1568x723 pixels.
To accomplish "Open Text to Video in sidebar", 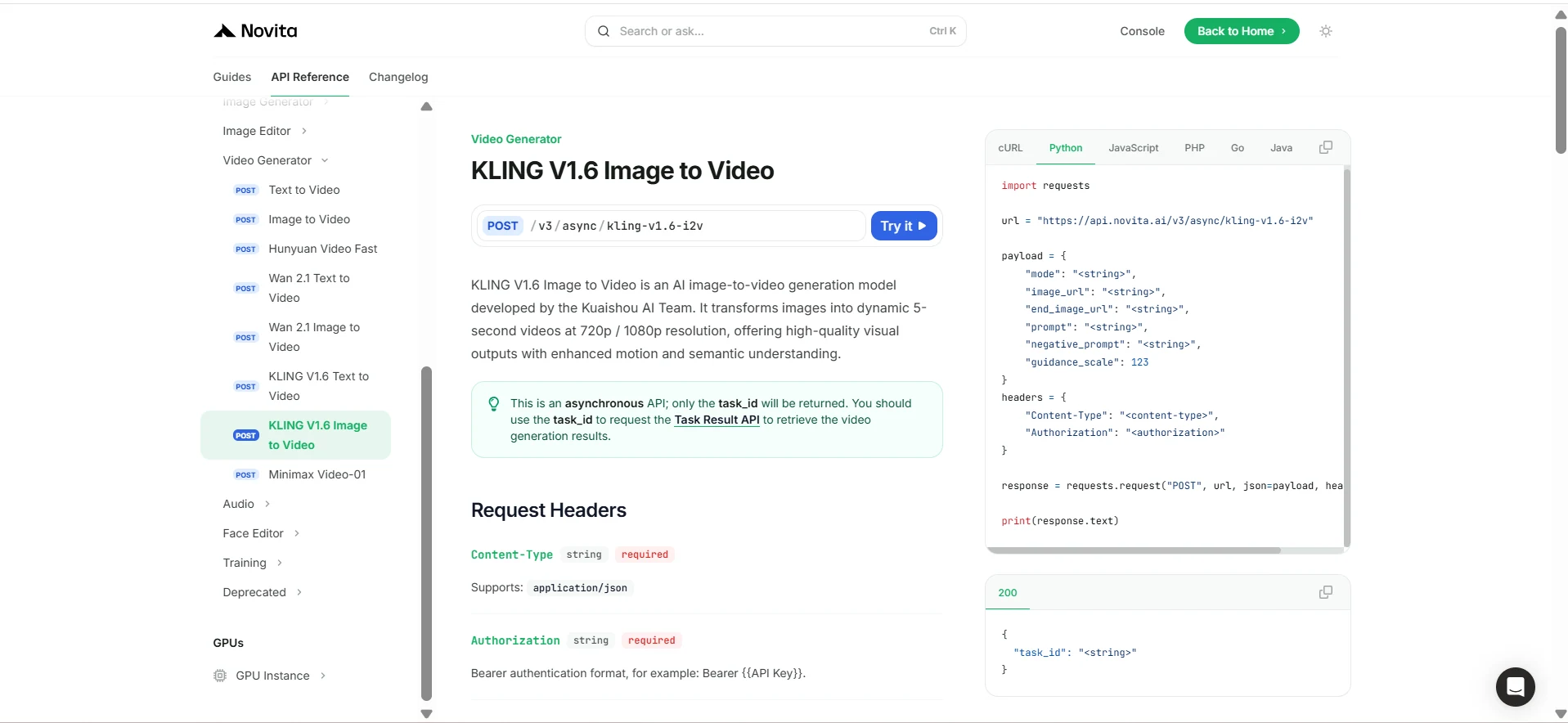I will coord(304,190).
